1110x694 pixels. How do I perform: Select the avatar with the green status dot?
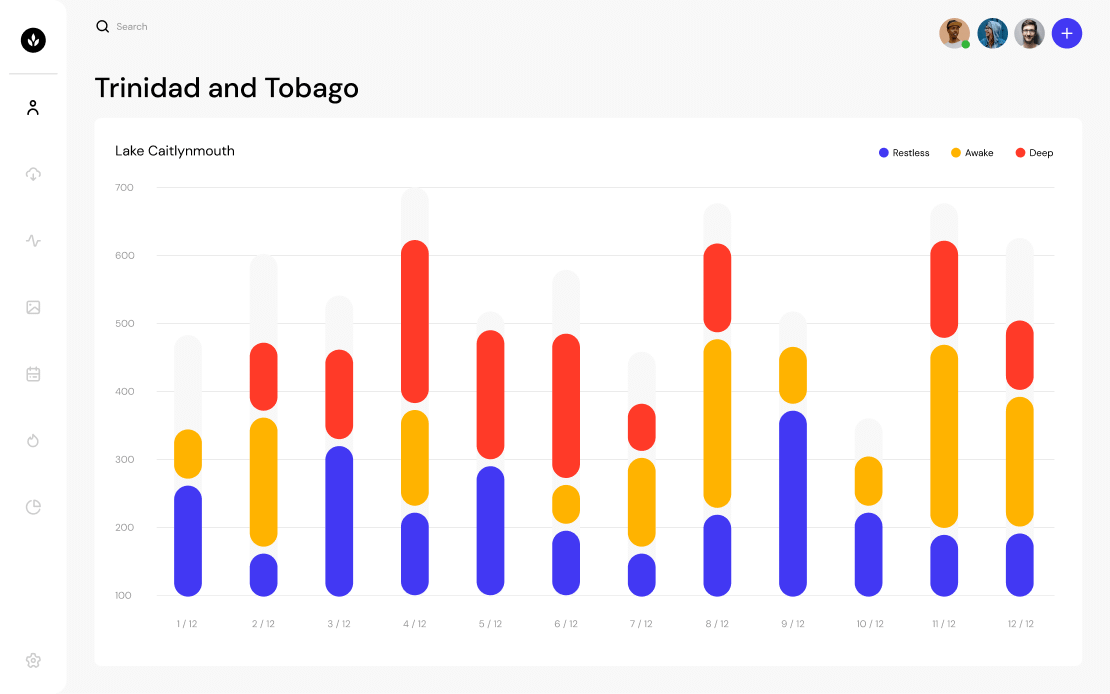tap(954, 33)
